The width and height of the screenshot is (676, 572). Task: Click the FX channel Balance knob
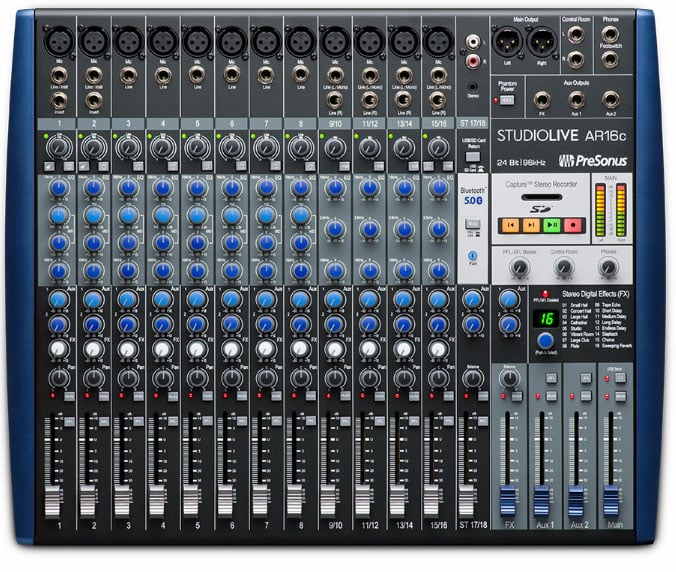point(509,378)
